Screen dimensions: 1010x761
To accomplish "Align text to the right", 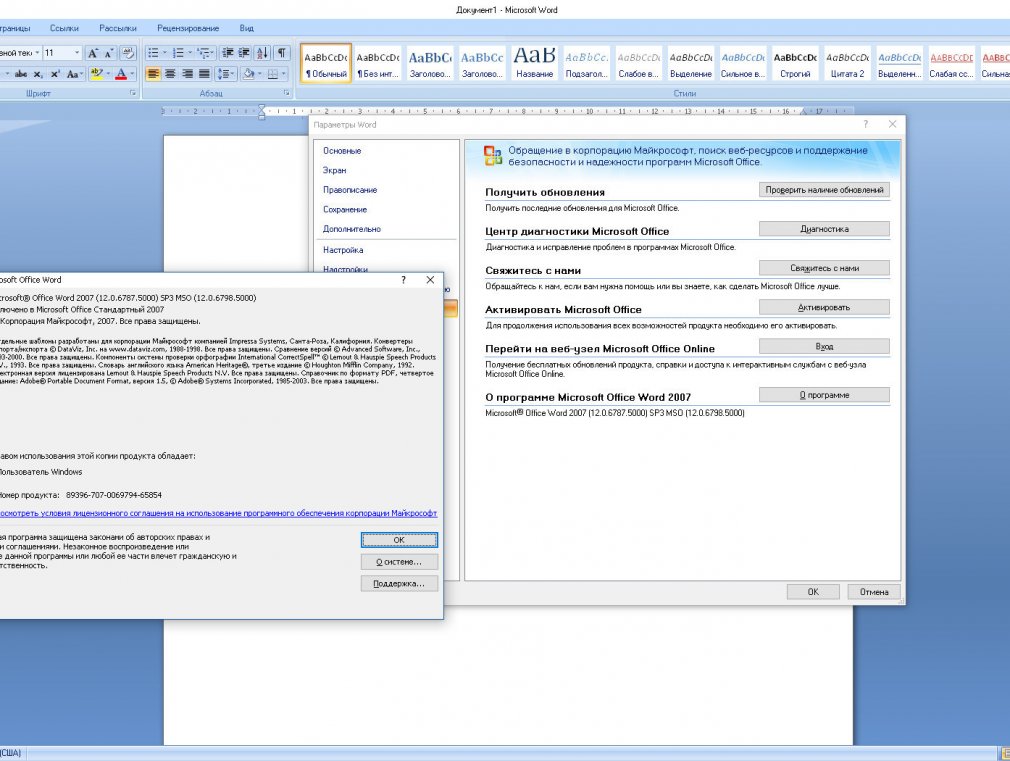I will [187, 74].
